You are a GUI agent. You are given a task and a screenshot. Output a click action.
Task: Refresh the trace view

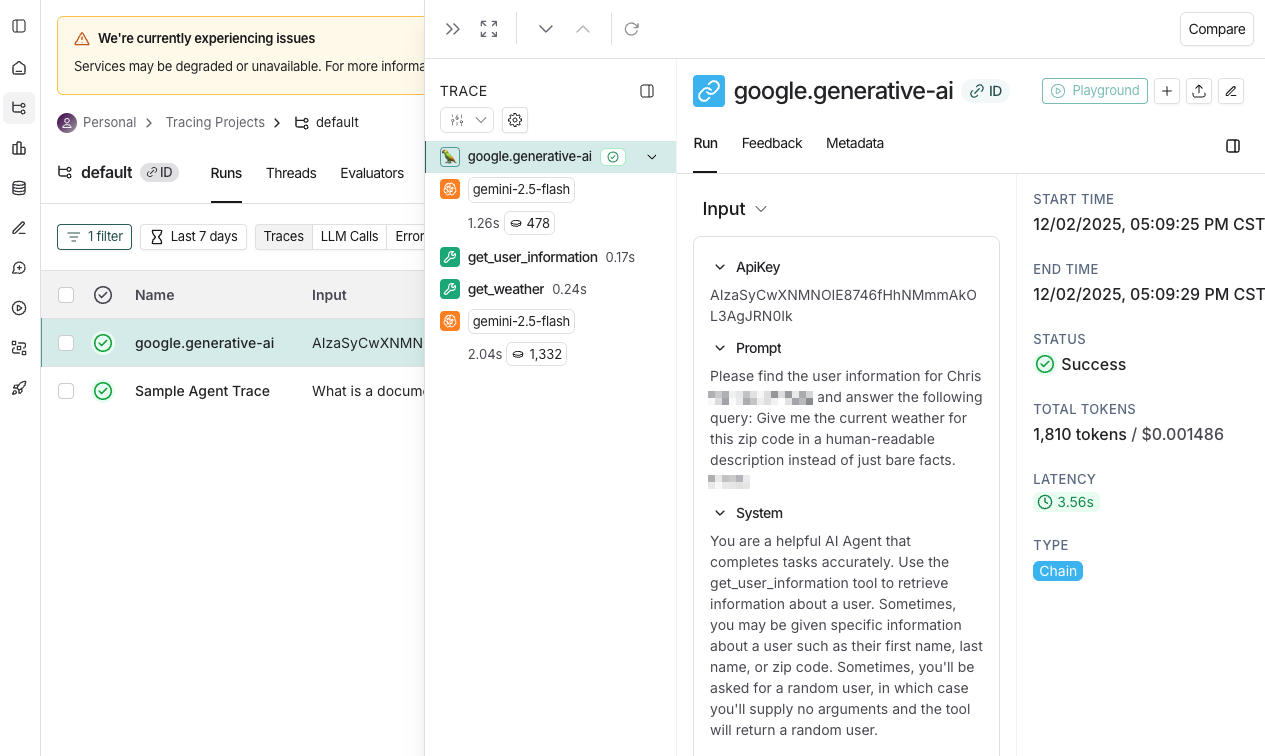[x=632, y=29]
